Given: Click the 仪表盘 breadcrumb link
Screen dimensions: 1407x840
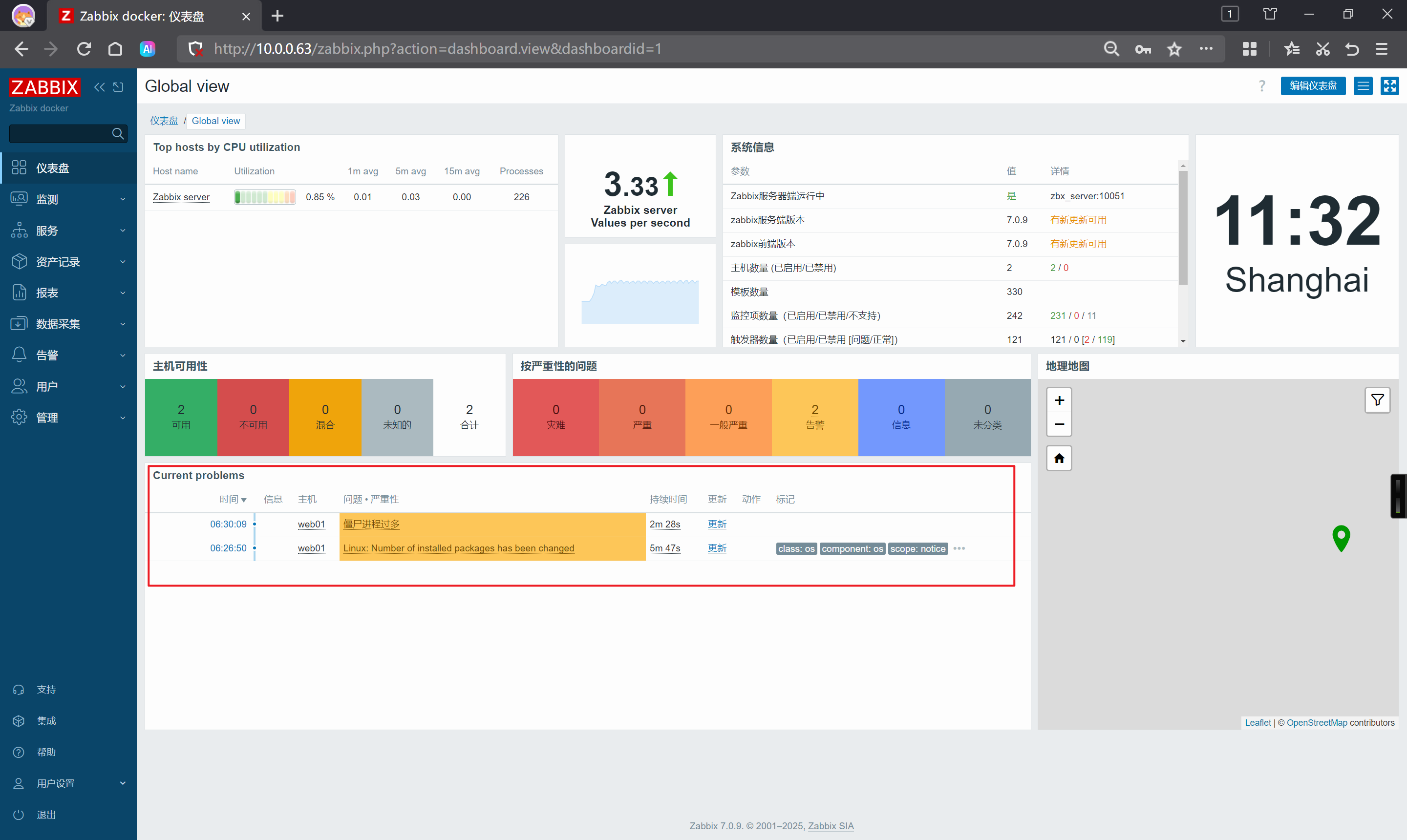Looking at the screenshot, I should [164, 121].
